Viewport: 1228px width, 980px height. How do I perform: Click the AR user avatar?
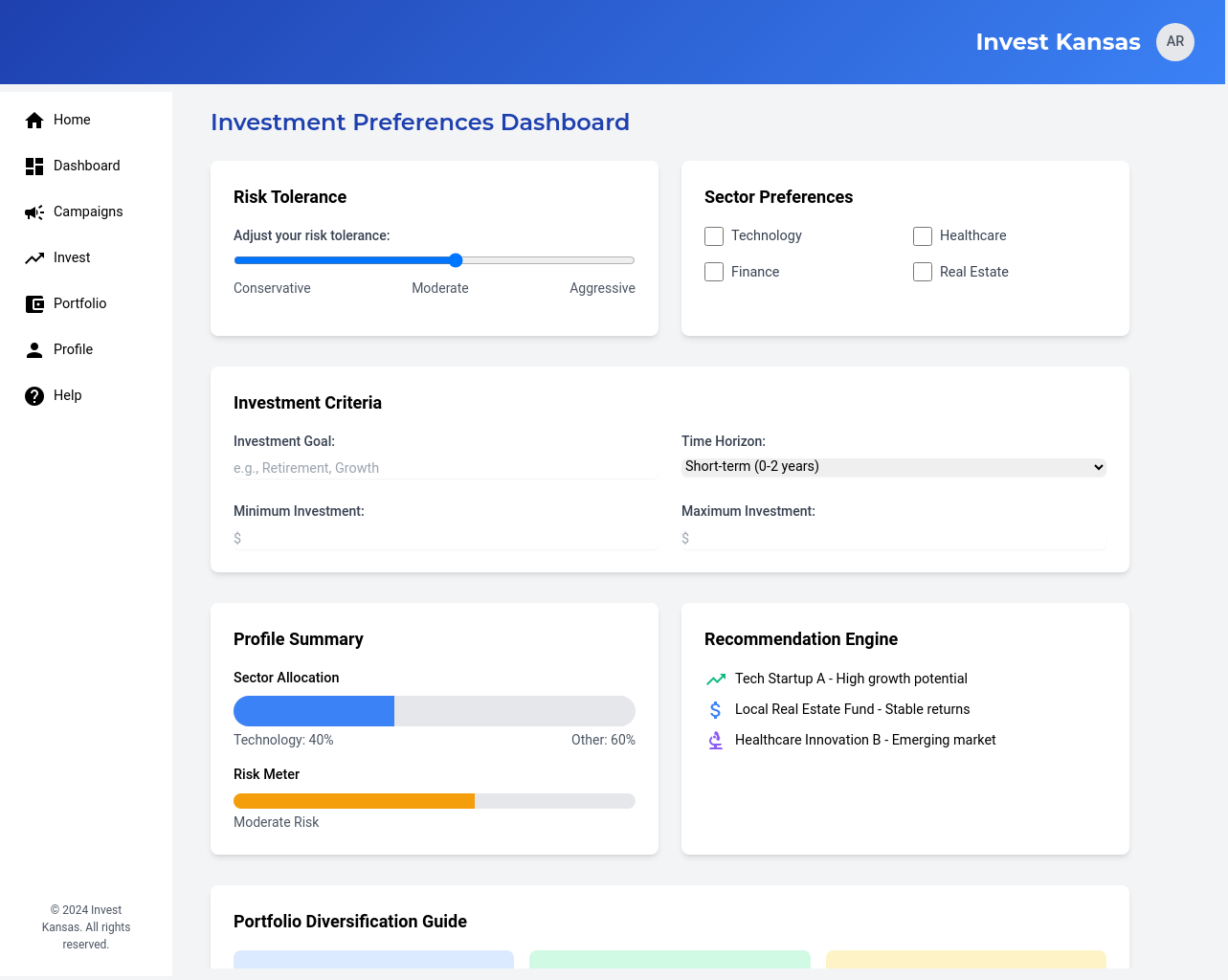click(x=1174, y=42)
